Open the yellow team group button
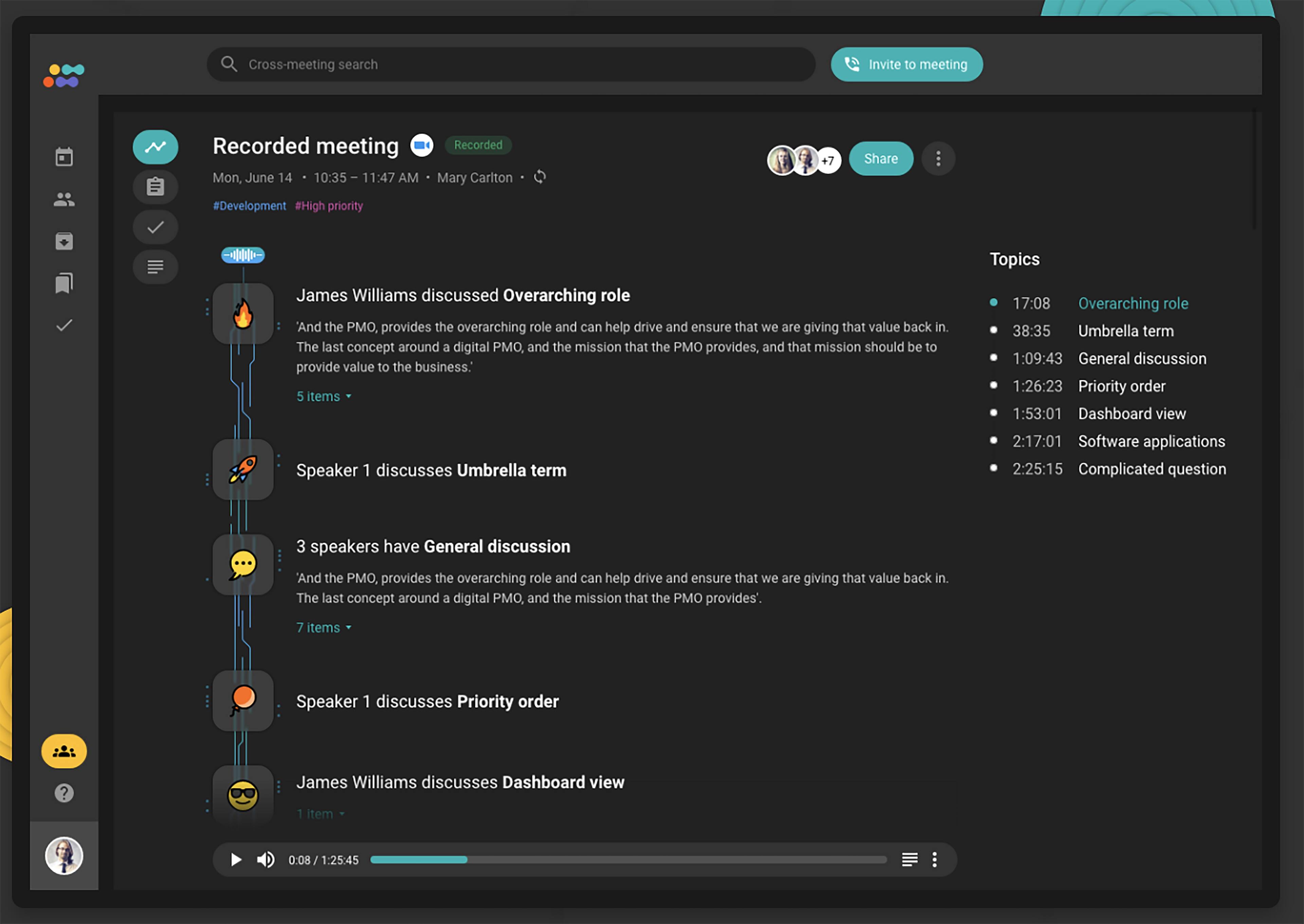1304x924 pixels. pyautogui.click(x=64, y=752)
